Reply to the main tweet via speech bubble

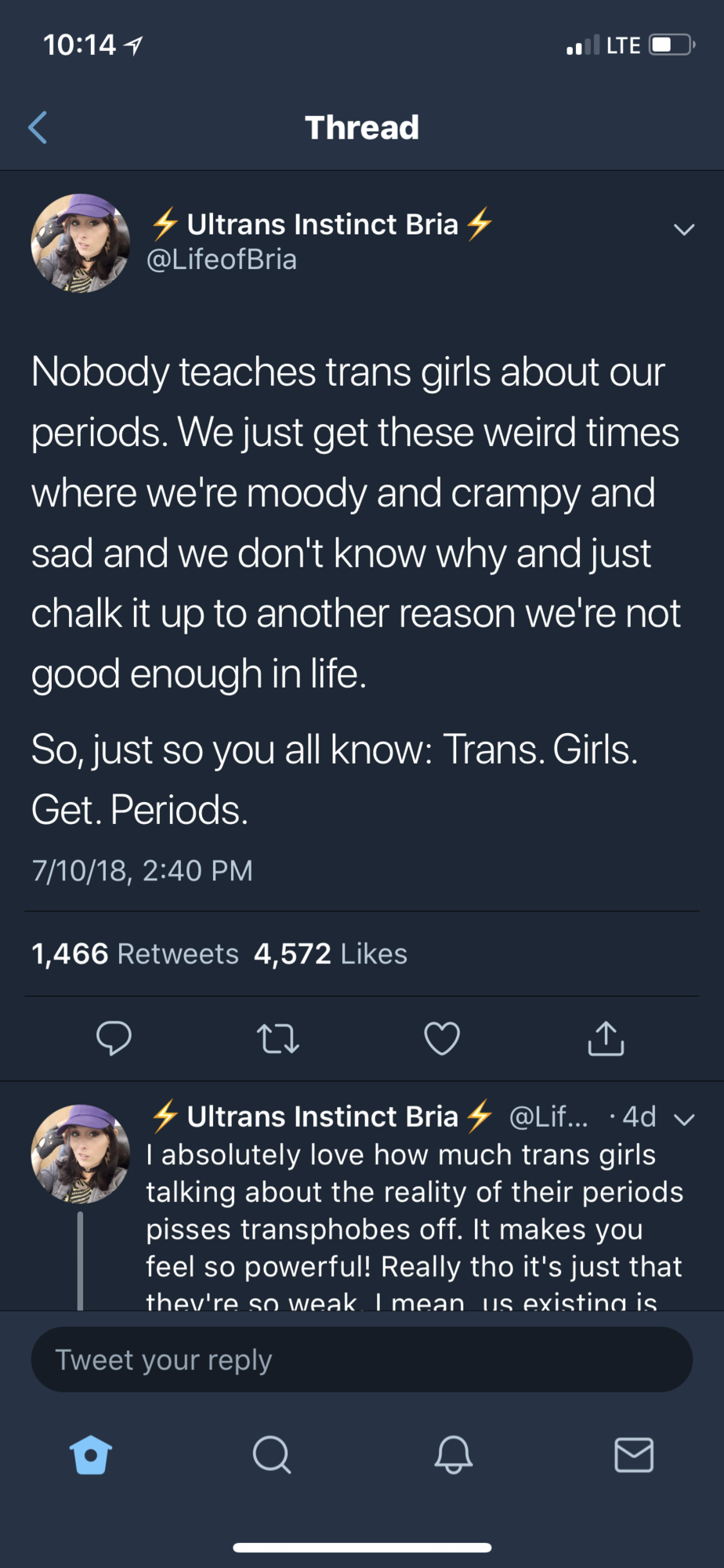tap(114, 1038)
